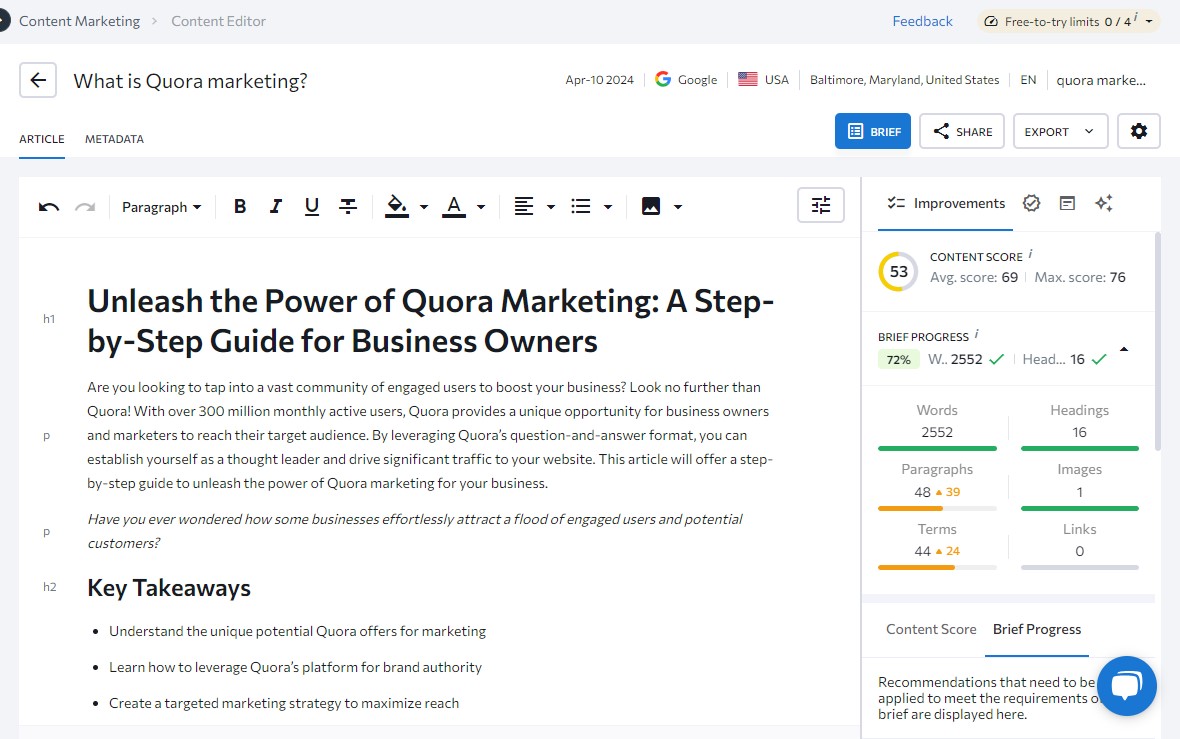The image size is (1180, 739).
Task: Open the AI sparkle tools tab
Action: pos(1104,203)
